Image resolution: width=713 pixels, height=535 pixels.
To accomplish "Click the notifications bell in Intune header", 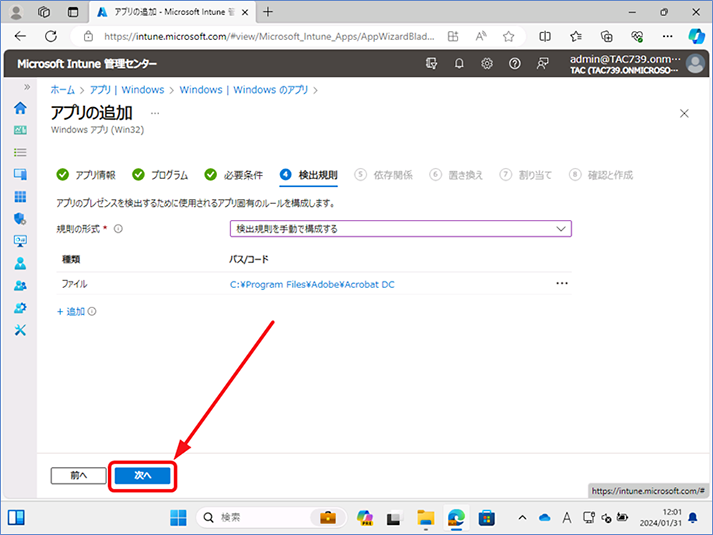I will point(459,64).
